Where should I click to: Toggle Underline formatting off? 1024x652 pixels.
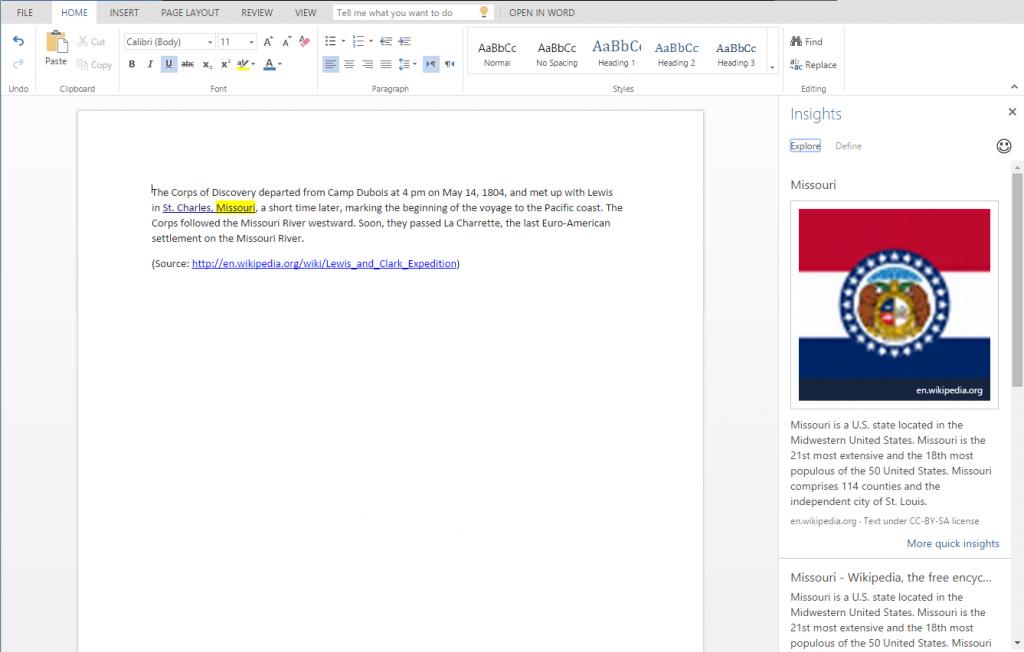tap(169, 64)
